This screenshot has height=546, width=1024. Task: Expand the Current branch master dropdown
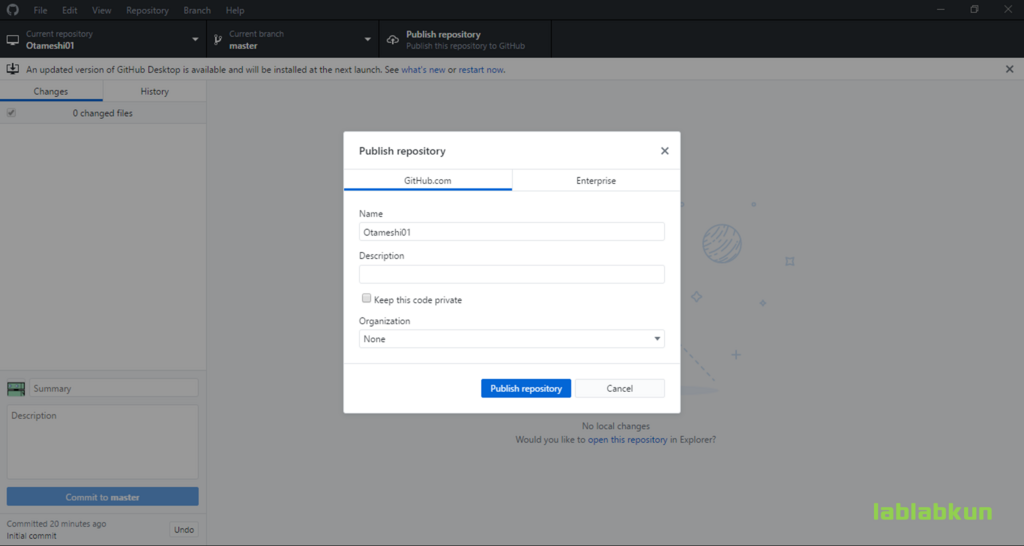pyautogui.click(x=293, y=39)
